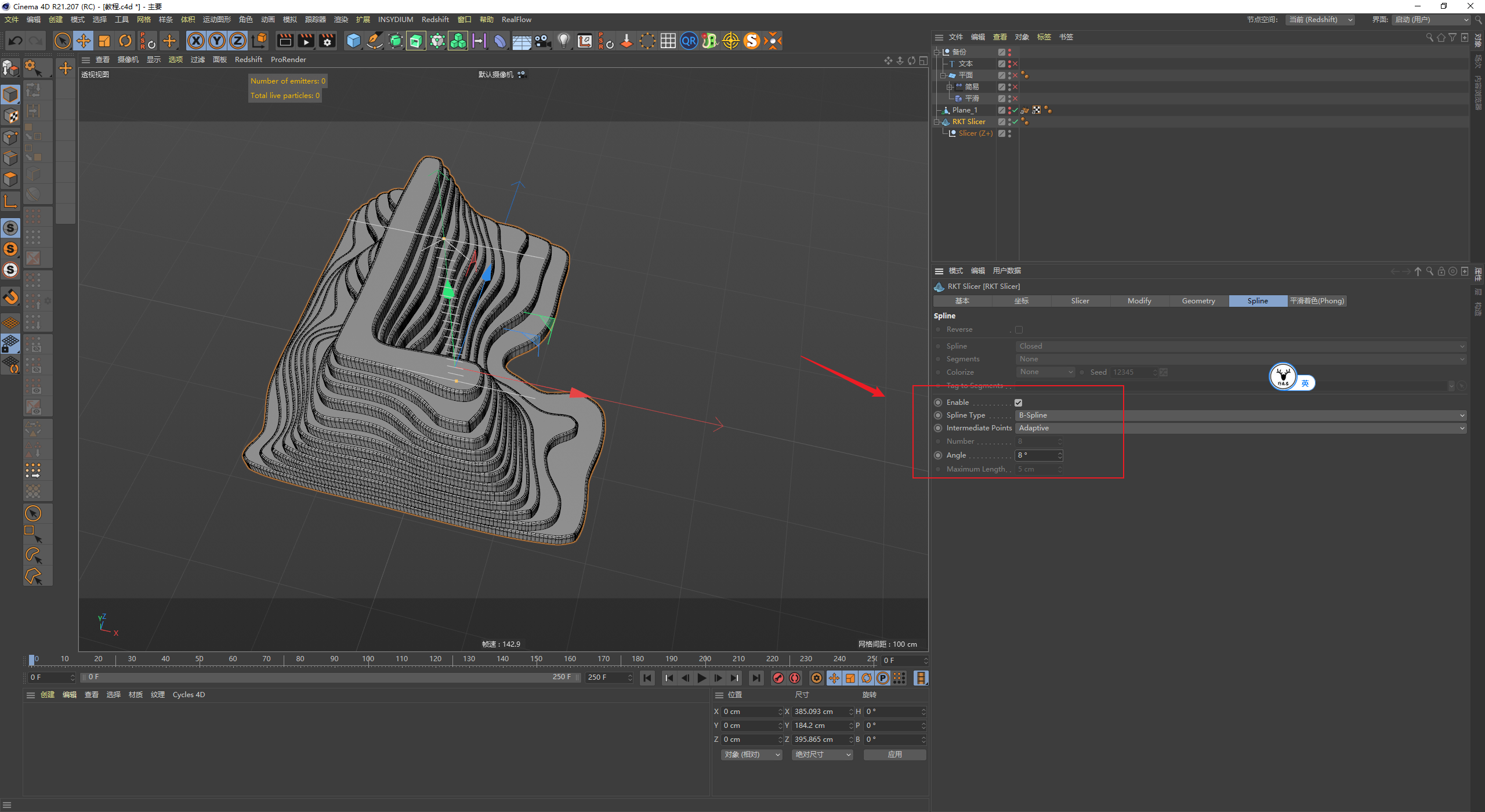
Task: Click the render to Picture Viewer icon
Action: (x=306, y=41)
